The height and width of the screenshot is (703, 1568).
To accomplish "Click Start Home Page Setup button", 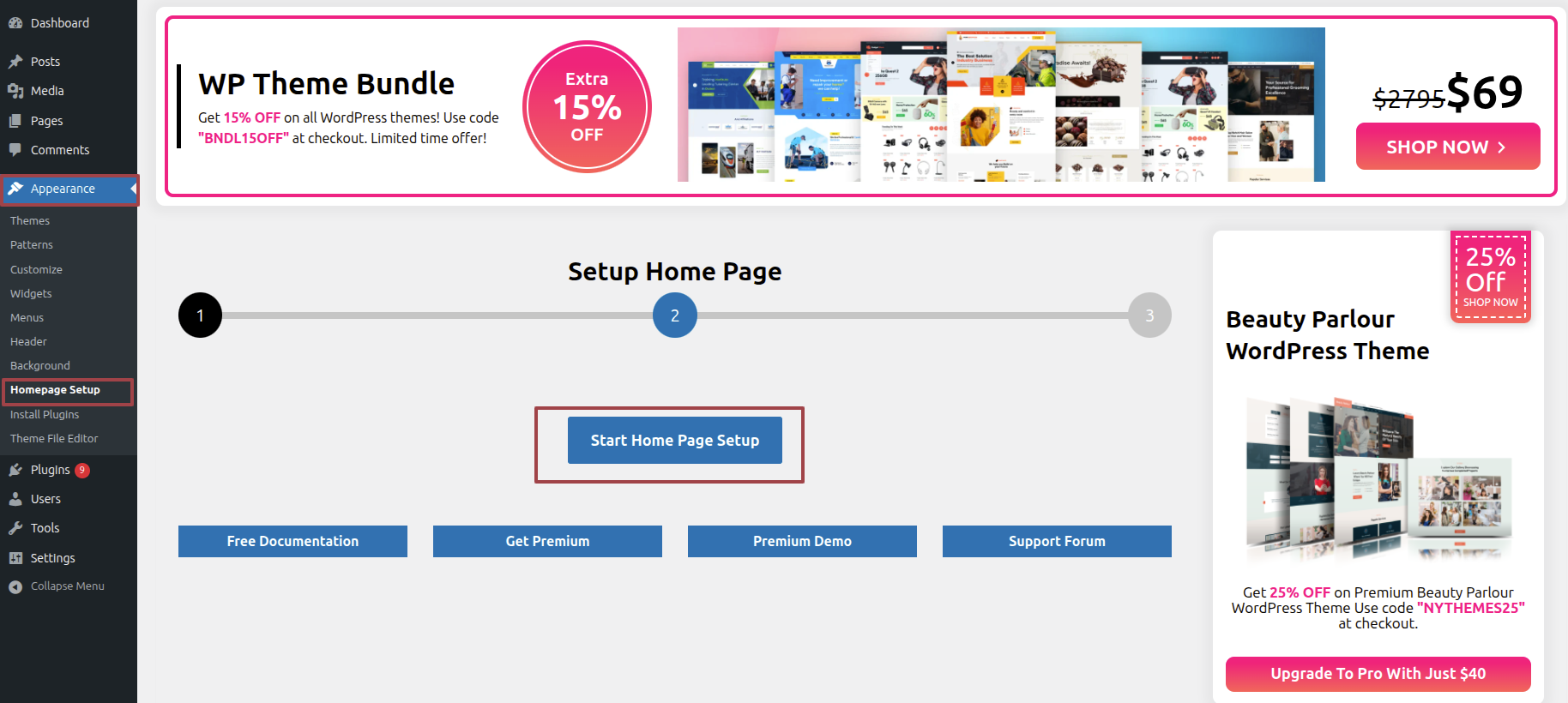I will point(675,441).
